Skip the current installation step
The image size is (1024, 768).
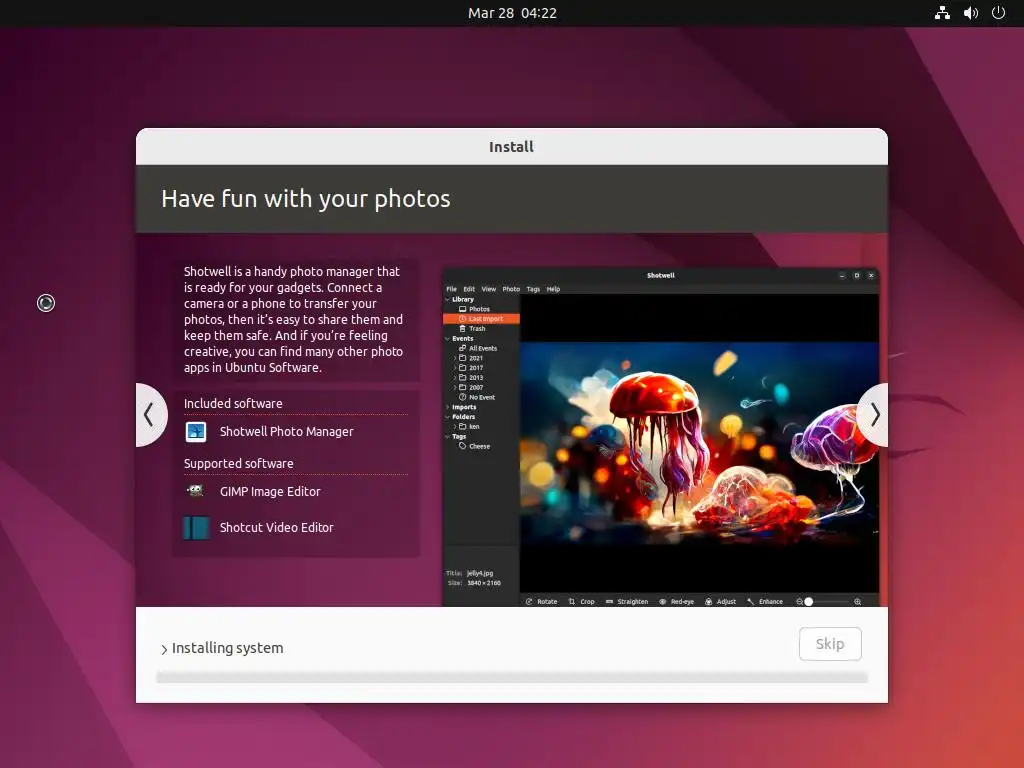coord(830,644)
